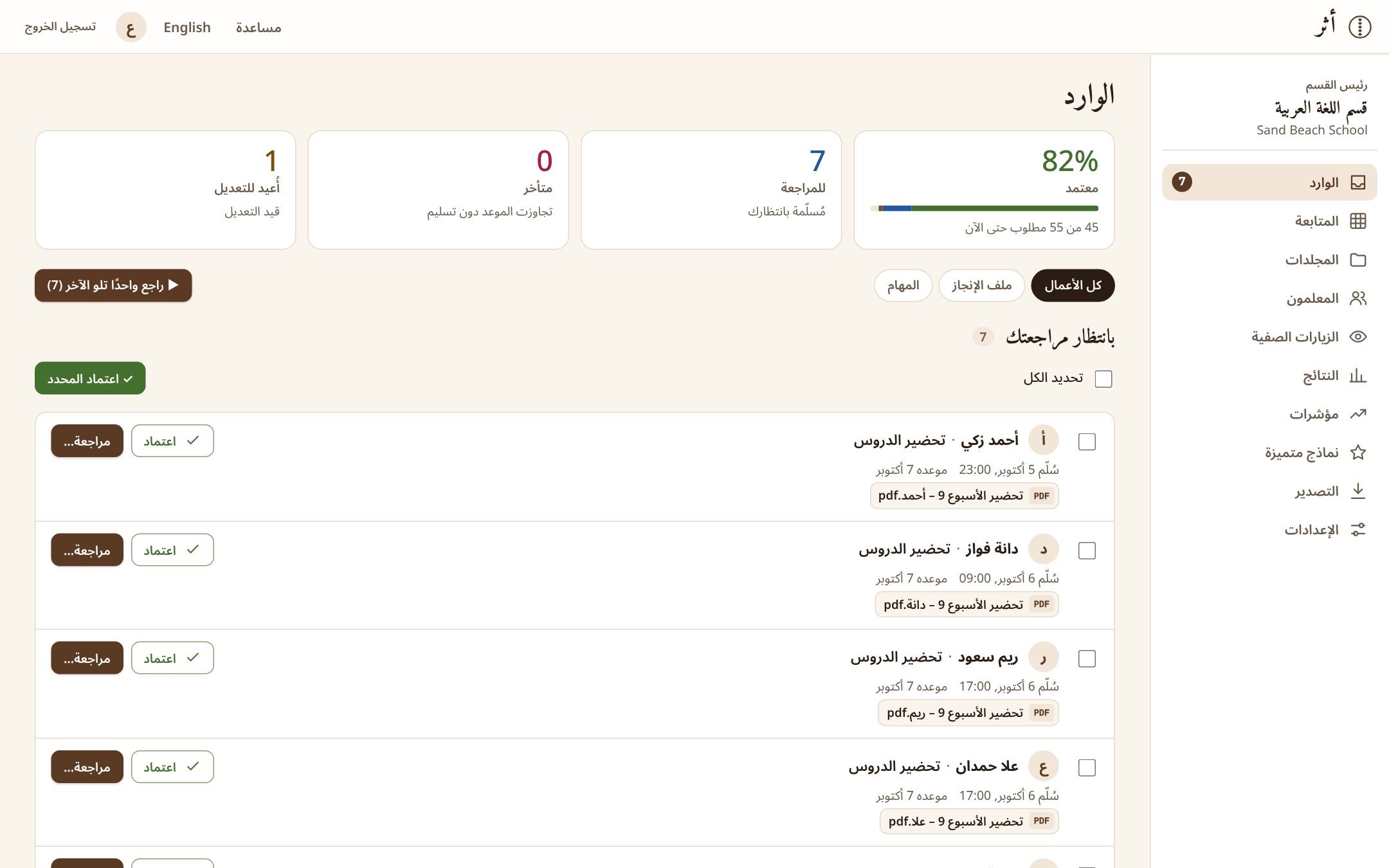Go to المتابعة in sidebar menu
Screen dimensions: 1389x868
[x=1269, y=221]
